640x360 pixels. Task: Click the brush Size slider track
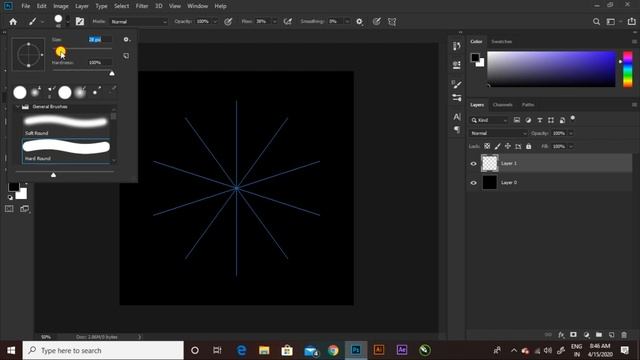[x=82, y=49]
